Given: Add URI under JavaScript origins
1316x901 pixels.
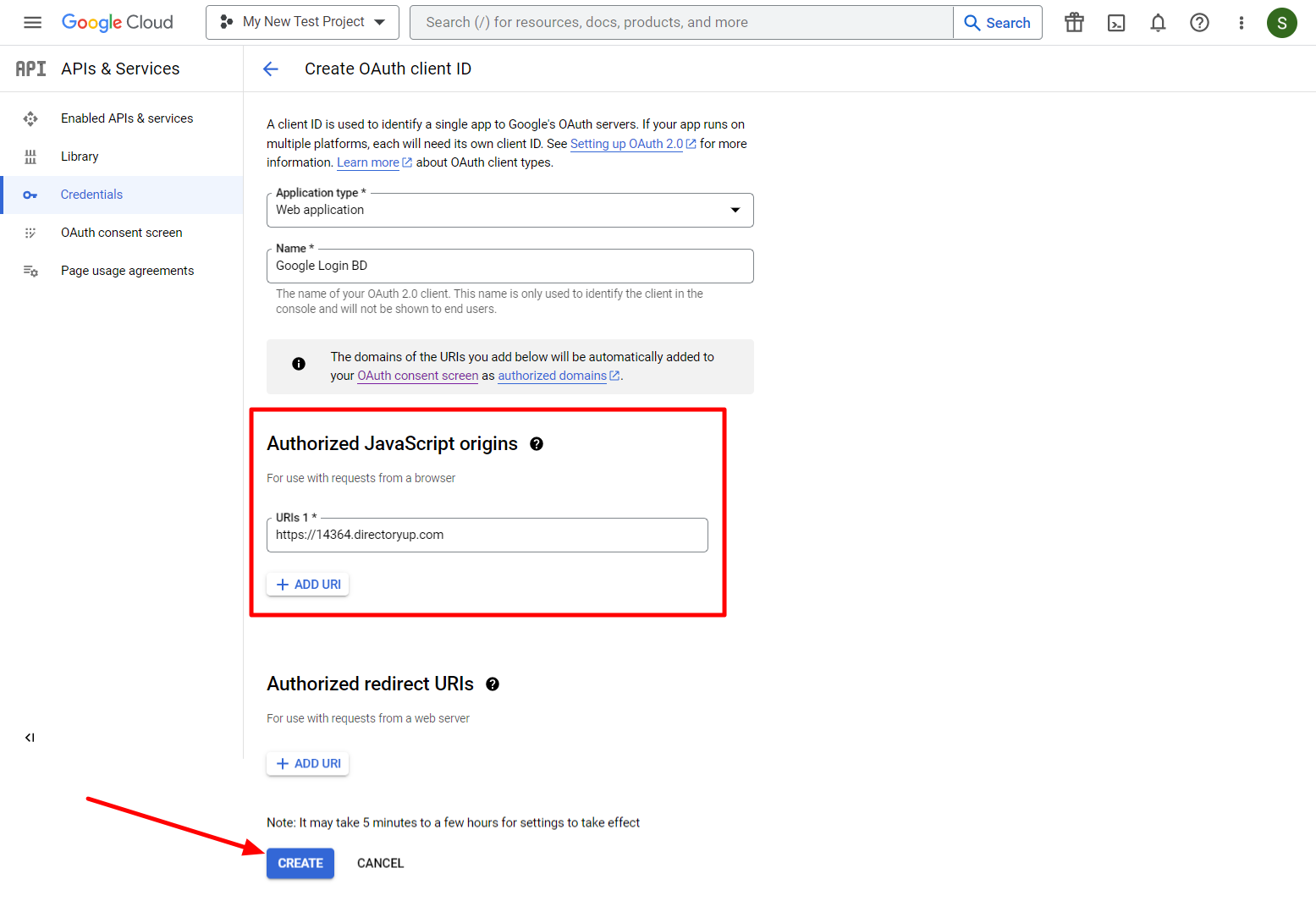Looking at the screenshot, I should pos(308,585).
